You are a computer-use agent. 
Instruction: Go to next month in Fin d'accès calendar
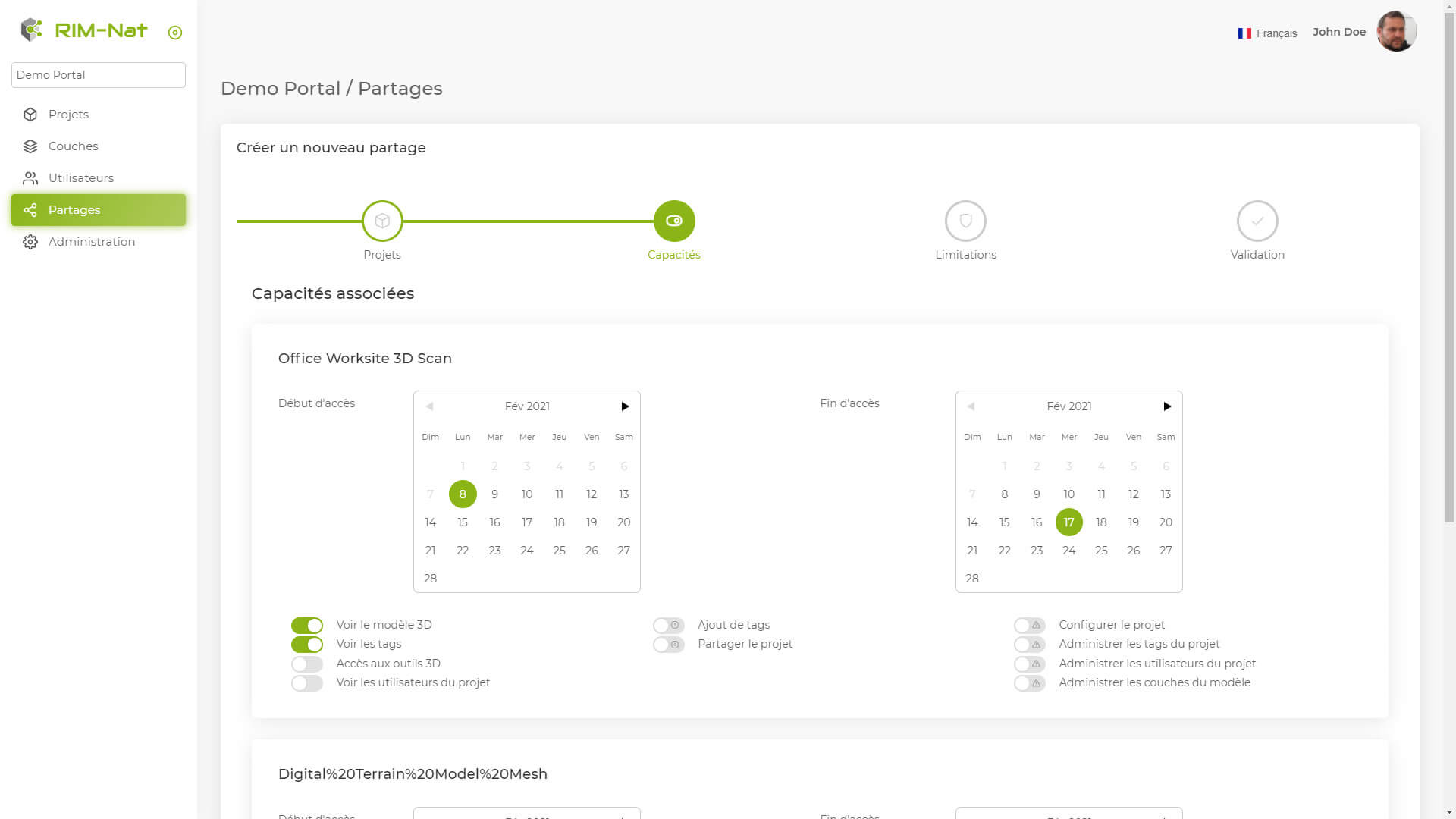point(1167,406)
